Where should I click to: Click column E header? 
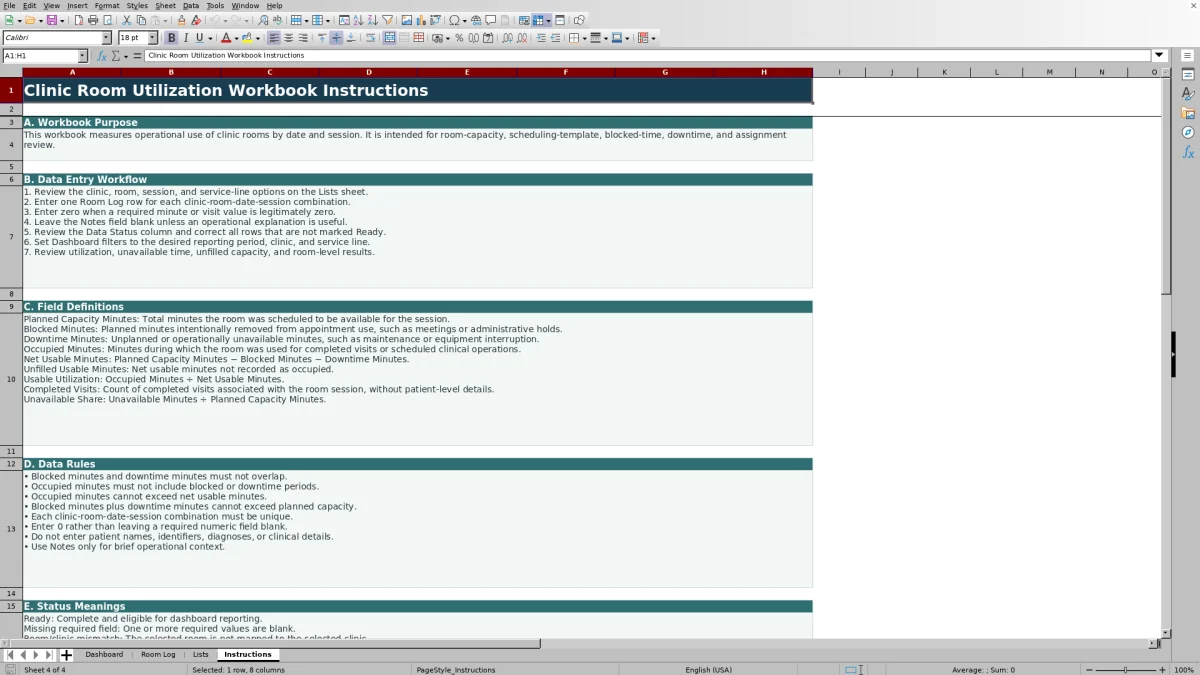tap(467, 72)
